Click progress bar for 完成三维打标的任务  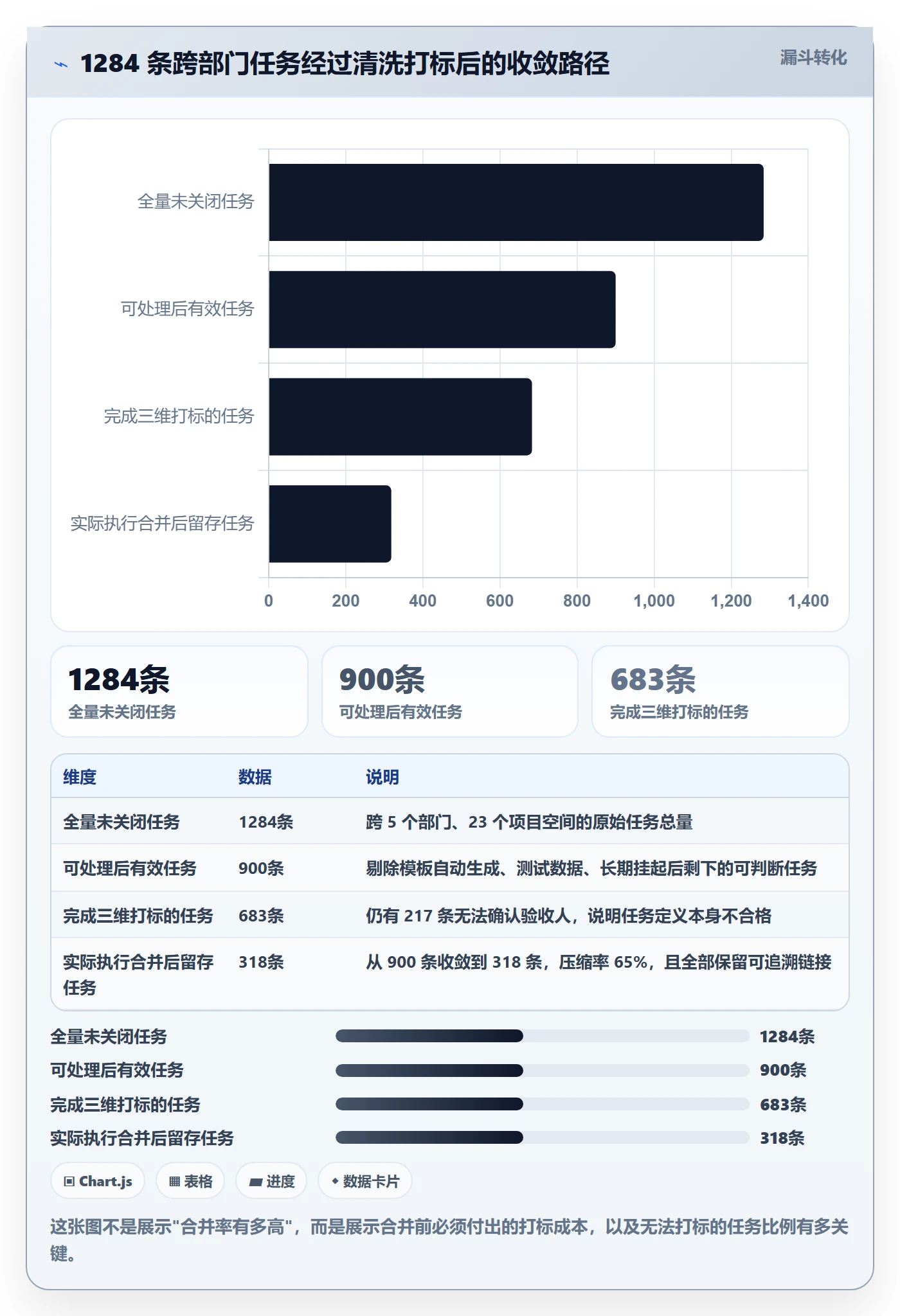542,1104
